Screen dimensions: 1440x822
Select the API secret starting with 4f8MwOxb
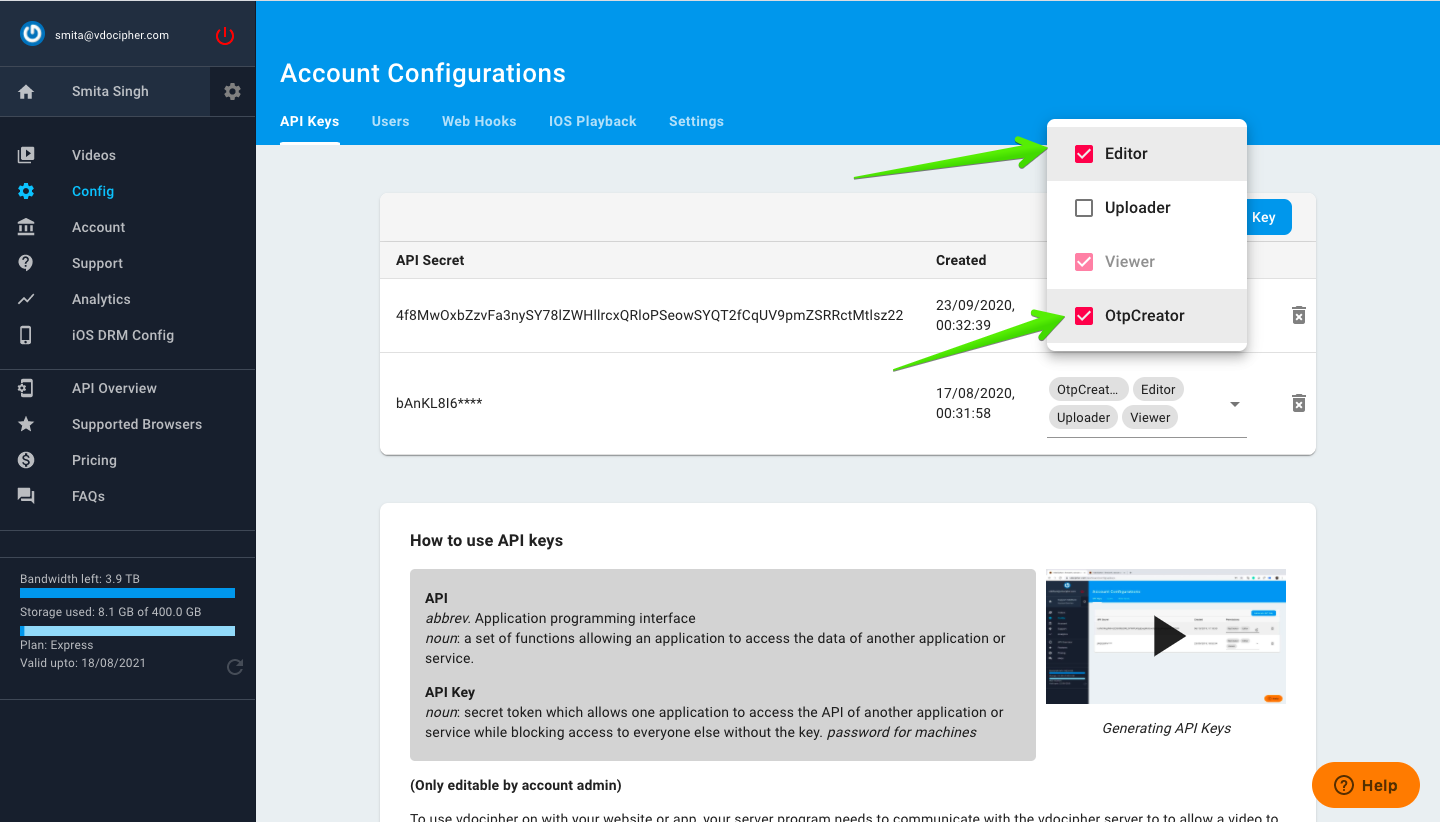pyautogui.click(x=649, y=315)
